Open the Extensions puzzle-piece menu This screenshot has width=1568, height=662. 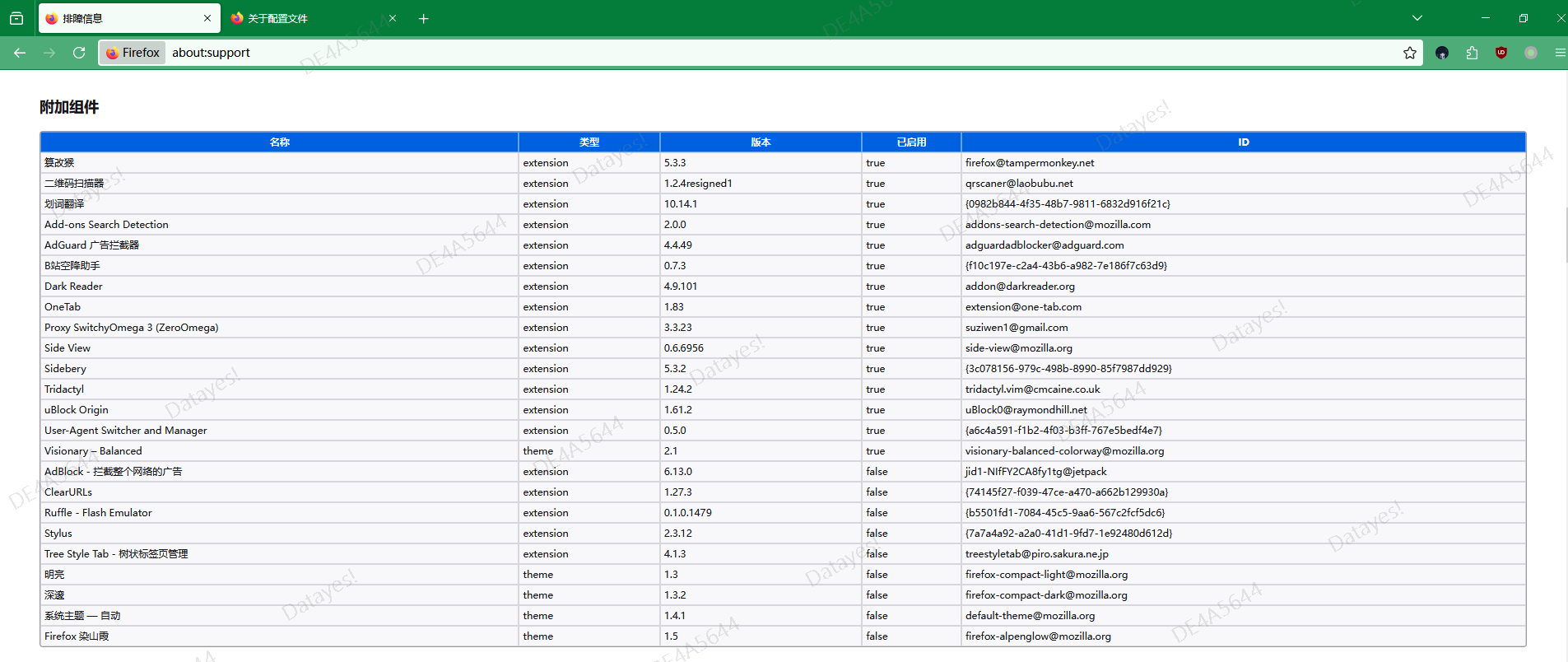coord(1472,53)
